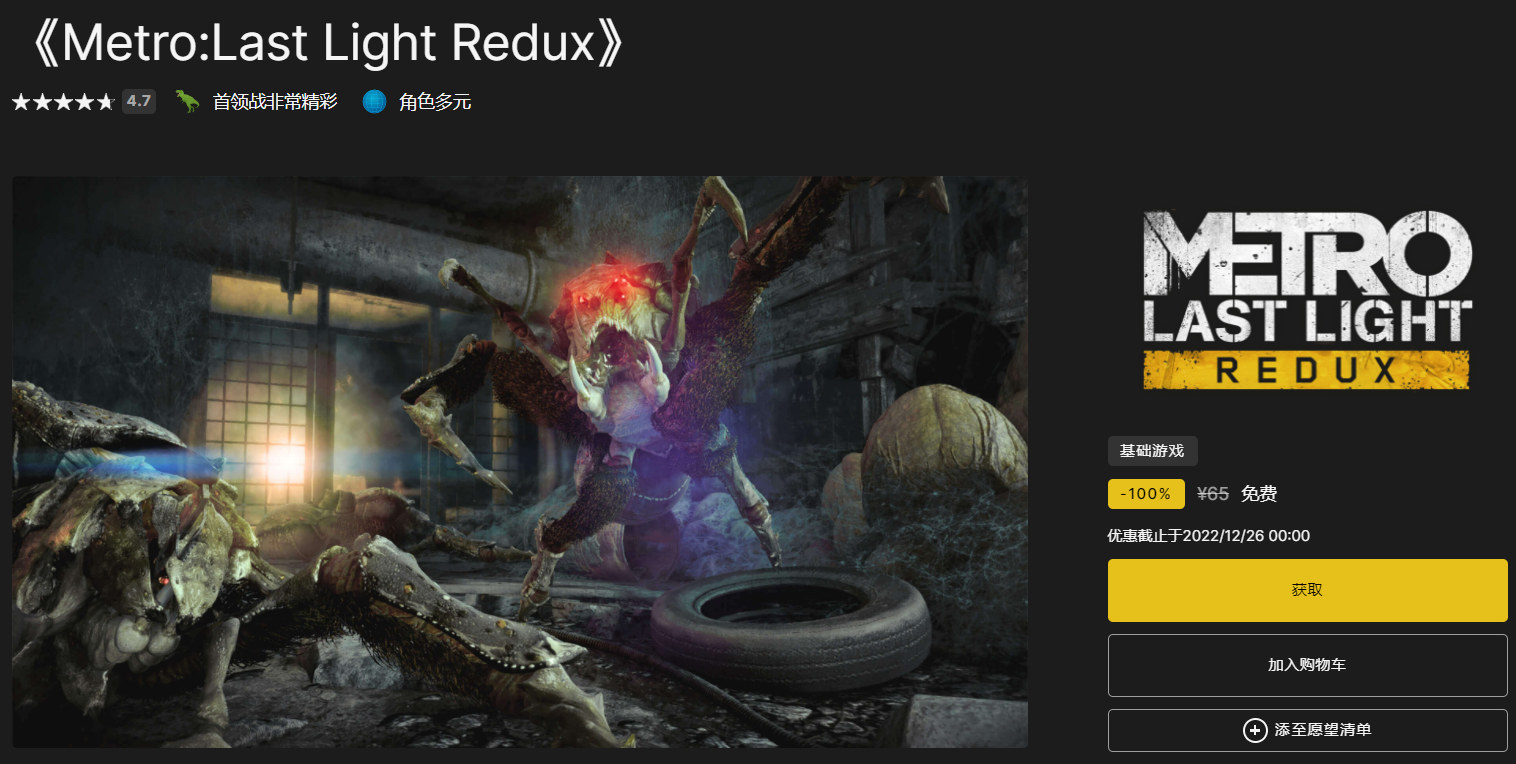The height and width of the screenshot is (764, 1516).
Task: Click the yellow 获取 button
Action: 1307,590
